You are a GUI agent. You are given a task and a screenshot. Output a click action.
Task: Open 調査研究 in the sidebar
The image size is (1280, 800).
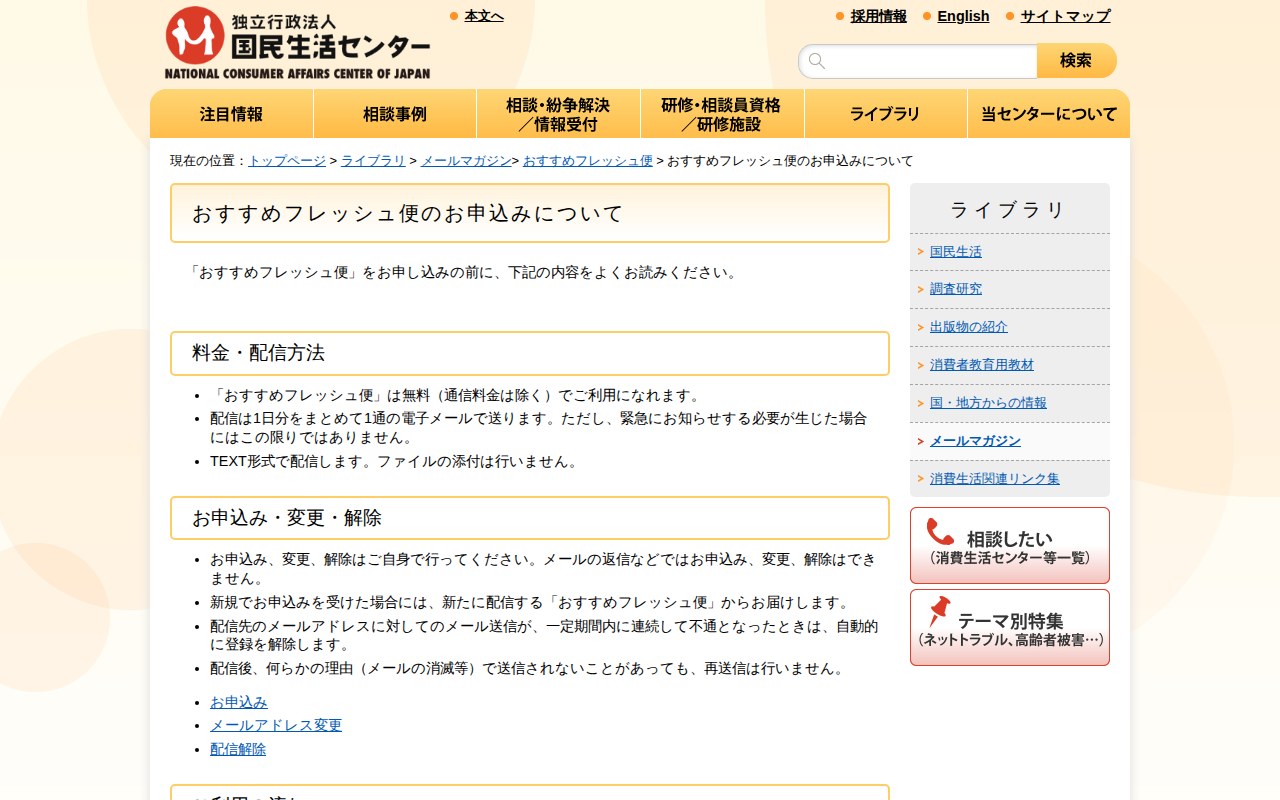(x=956, y=289)
